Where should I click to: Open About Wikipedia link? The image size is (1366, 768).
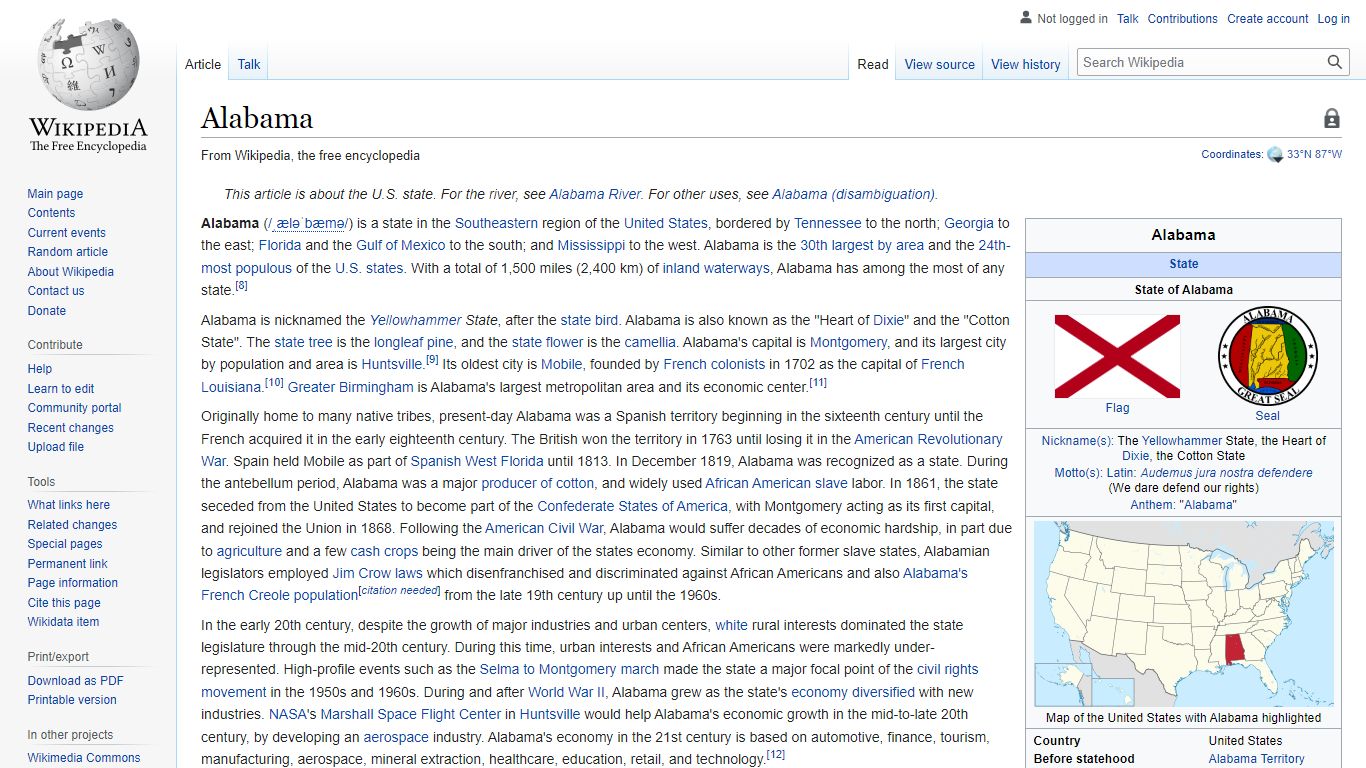71,272
